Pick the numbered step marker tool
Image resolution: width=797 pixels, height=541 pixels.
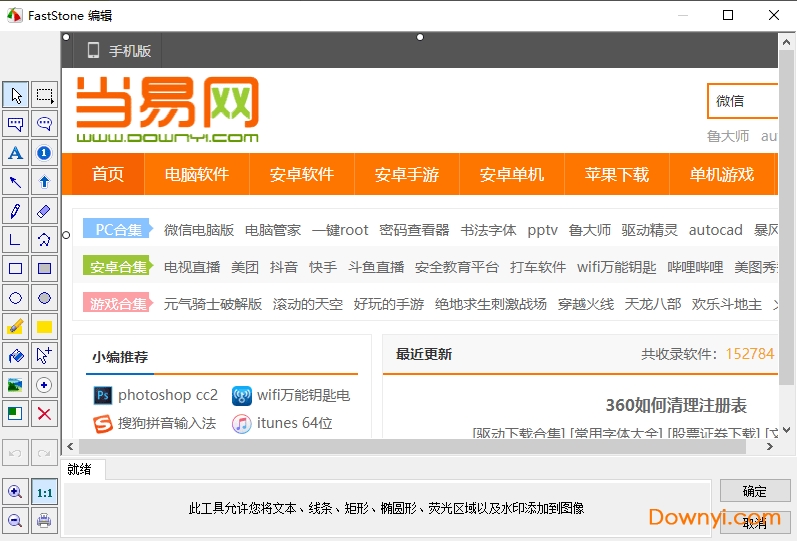tap(45, 153)
